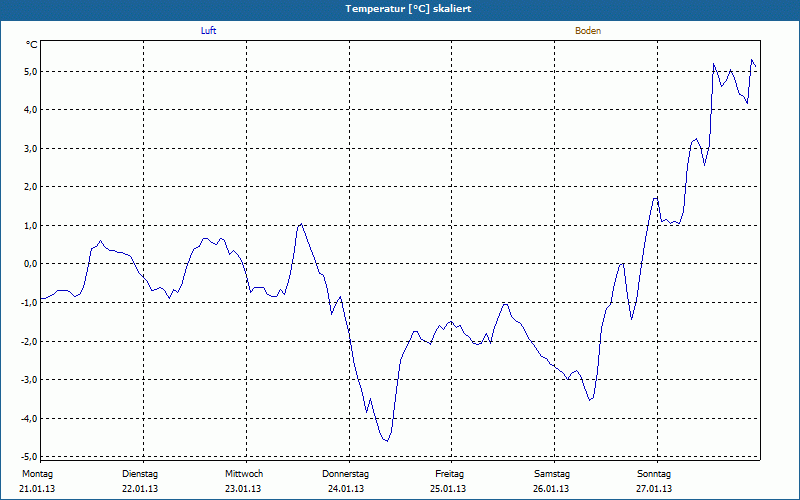Click the '0,0' y-axis value
The height and width of the screenshot is (500, 800).
click(x=31, y=264)
